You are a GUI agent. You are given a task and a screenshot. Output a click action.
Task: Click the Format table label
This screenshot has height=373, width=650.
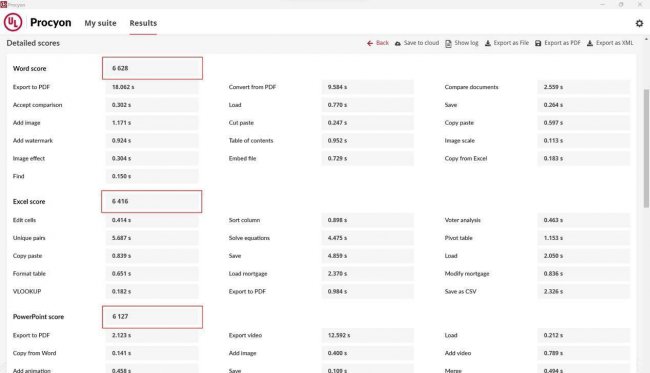tap(29, 274)
